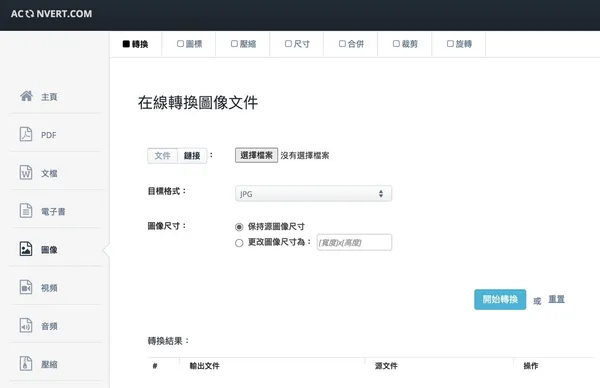Switch to the 裁剪 tab
Screen dimensions: 600x388
click(x=405, y=44)
